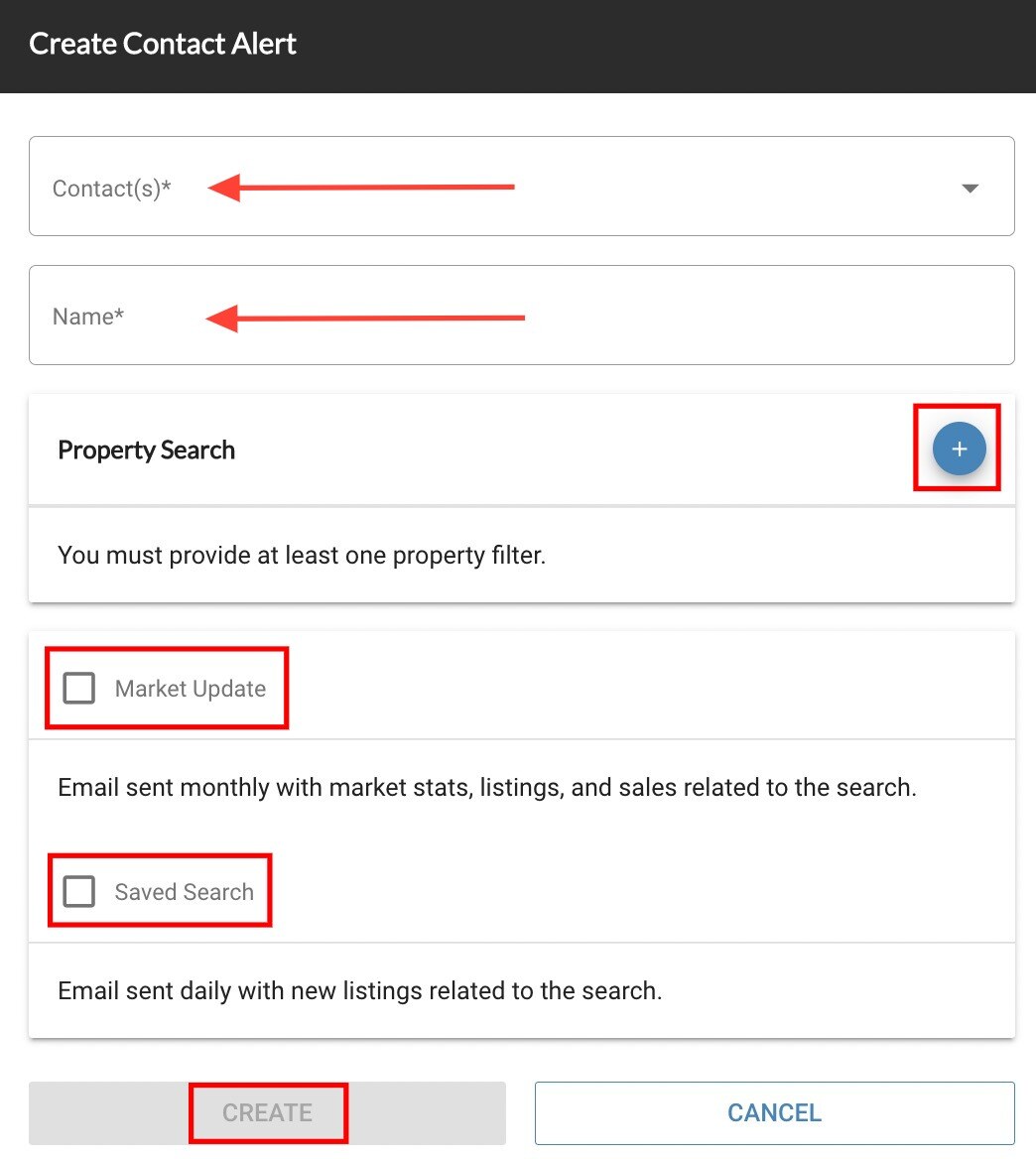Select the Market Update label text
The height and width of the screenshot is (1159, 1036).
coord(190,689)
